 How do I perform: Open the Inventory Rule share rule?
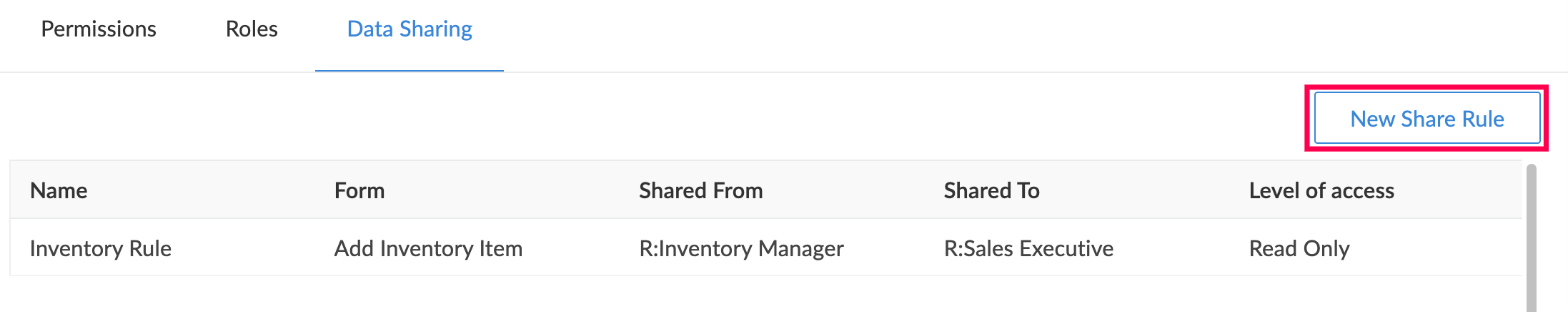(x=101, y=248)
